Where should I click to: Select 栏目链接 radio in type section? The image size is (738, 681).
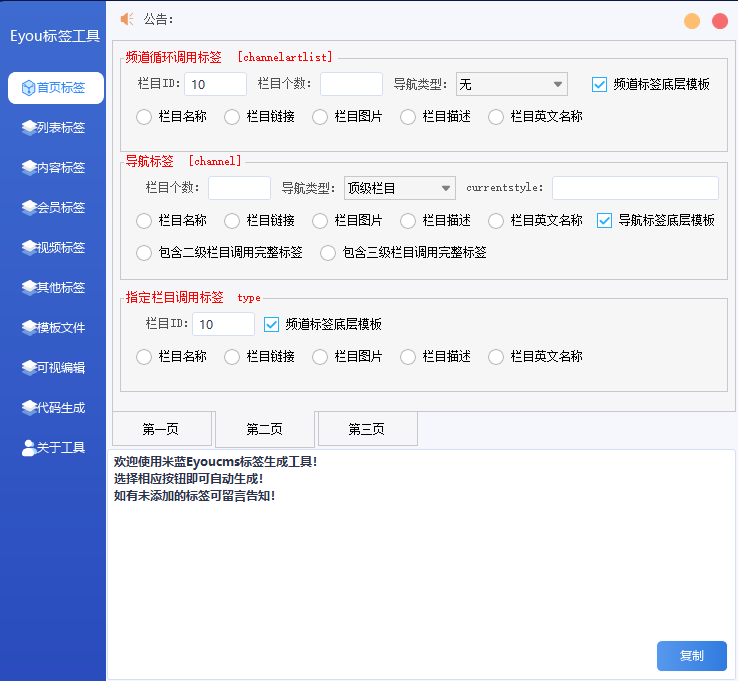(232, 357)
